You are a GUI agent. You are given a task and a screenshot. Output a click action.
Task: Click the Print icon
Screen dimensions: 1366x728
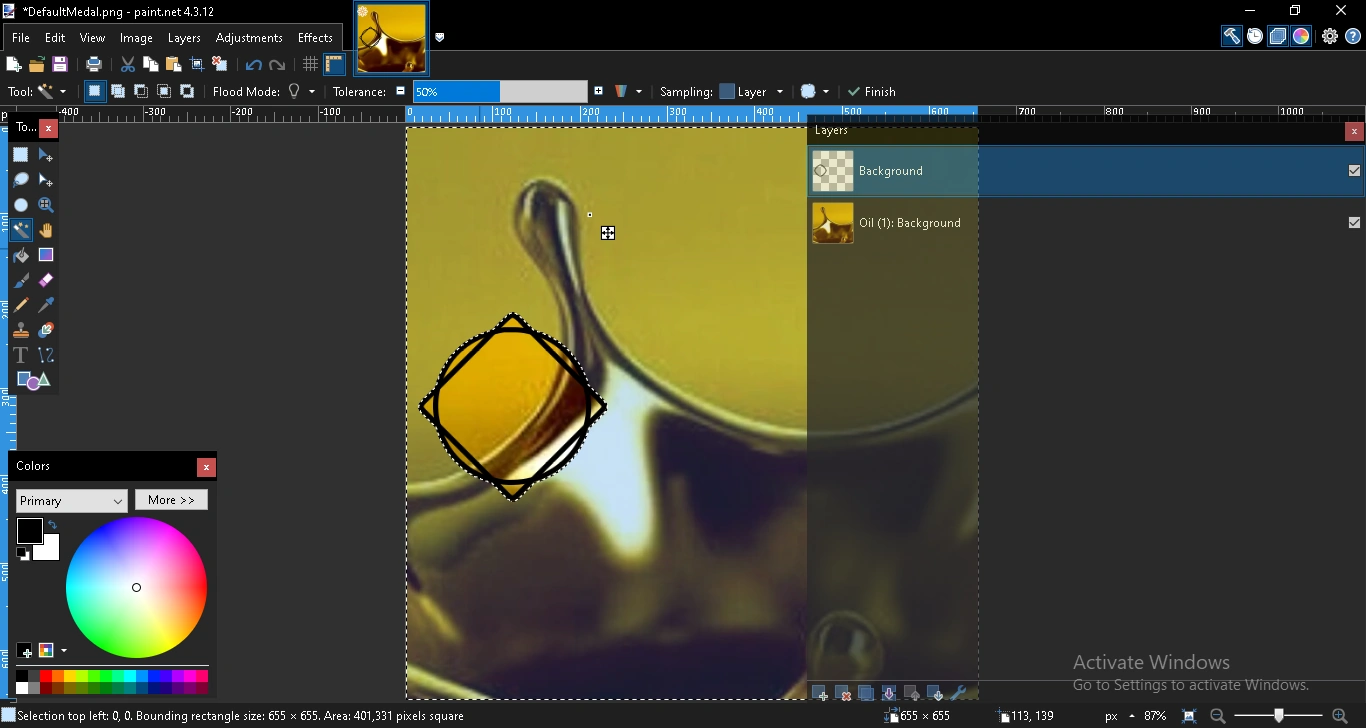point(94,65)
